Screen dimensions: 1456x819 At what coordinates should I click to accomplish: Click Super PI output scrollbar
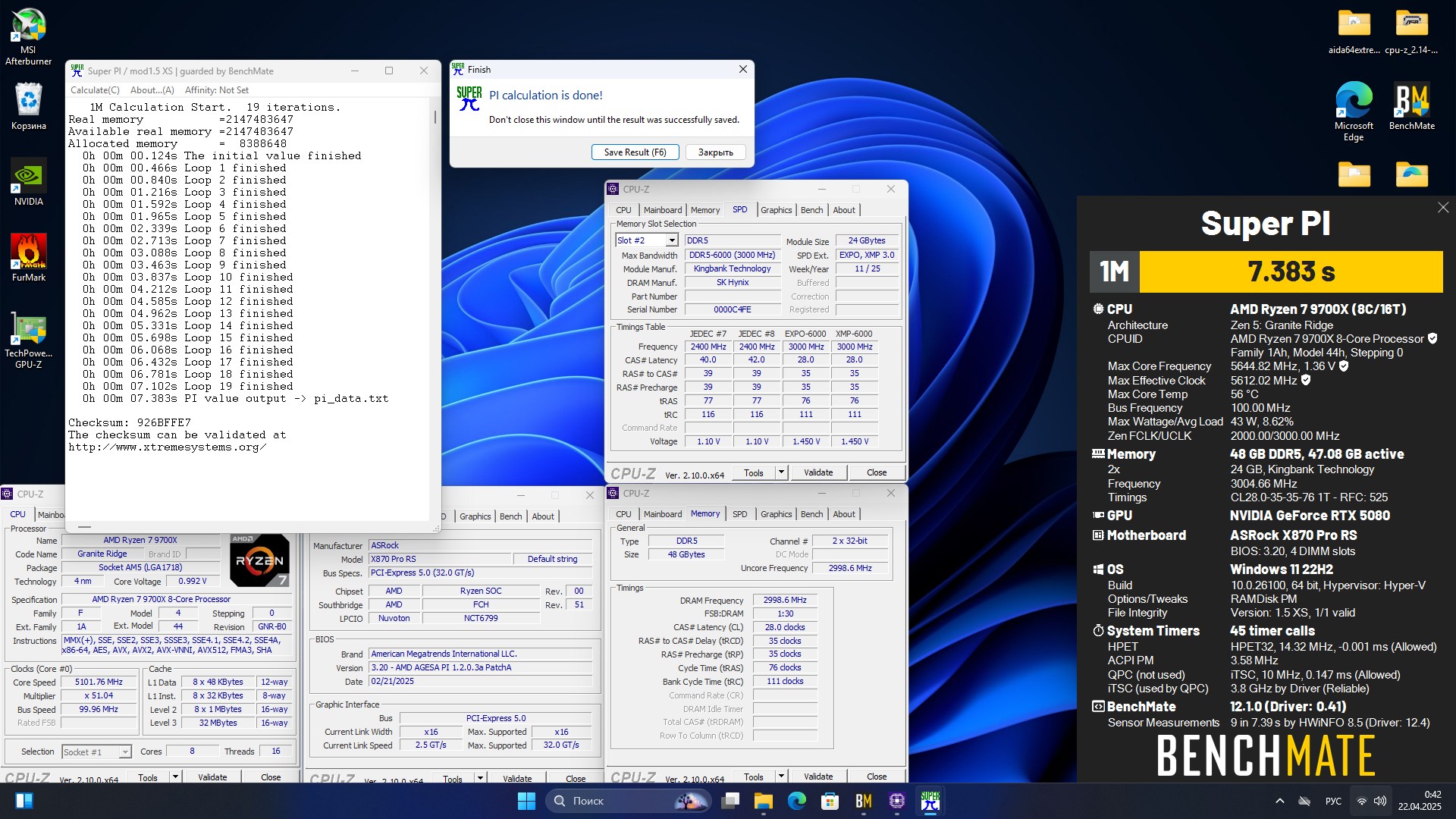tap(435, 118)
